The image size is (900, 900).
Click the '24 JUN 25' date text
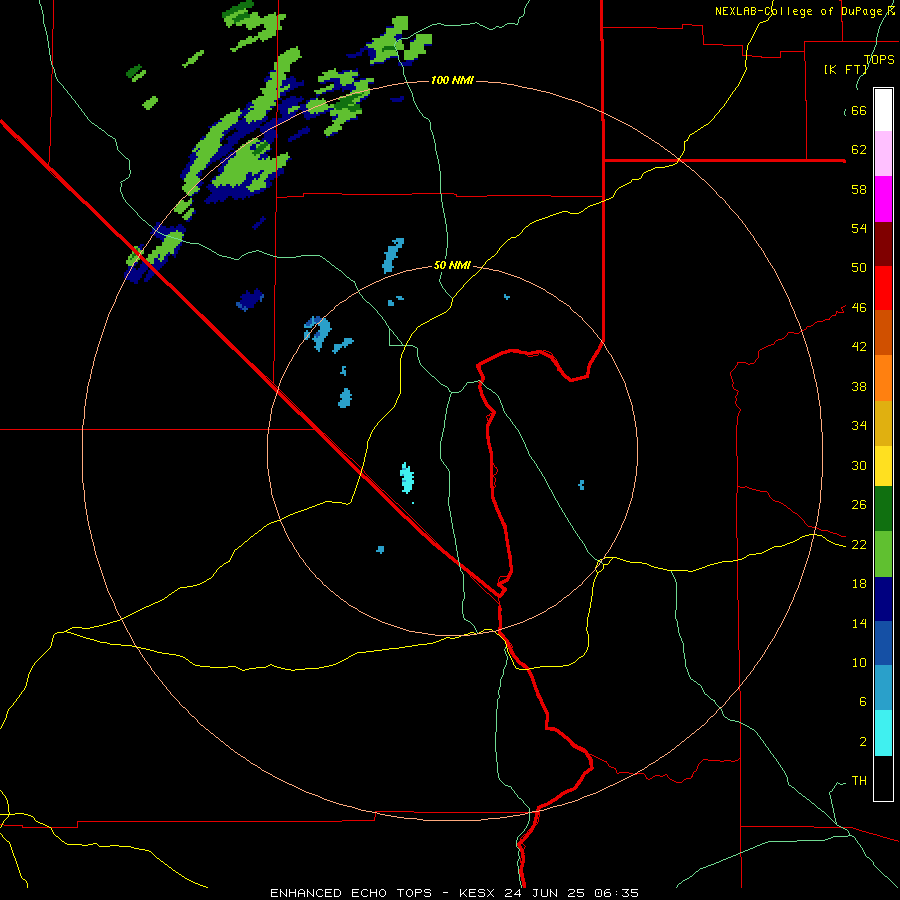[x=547, y=893]
